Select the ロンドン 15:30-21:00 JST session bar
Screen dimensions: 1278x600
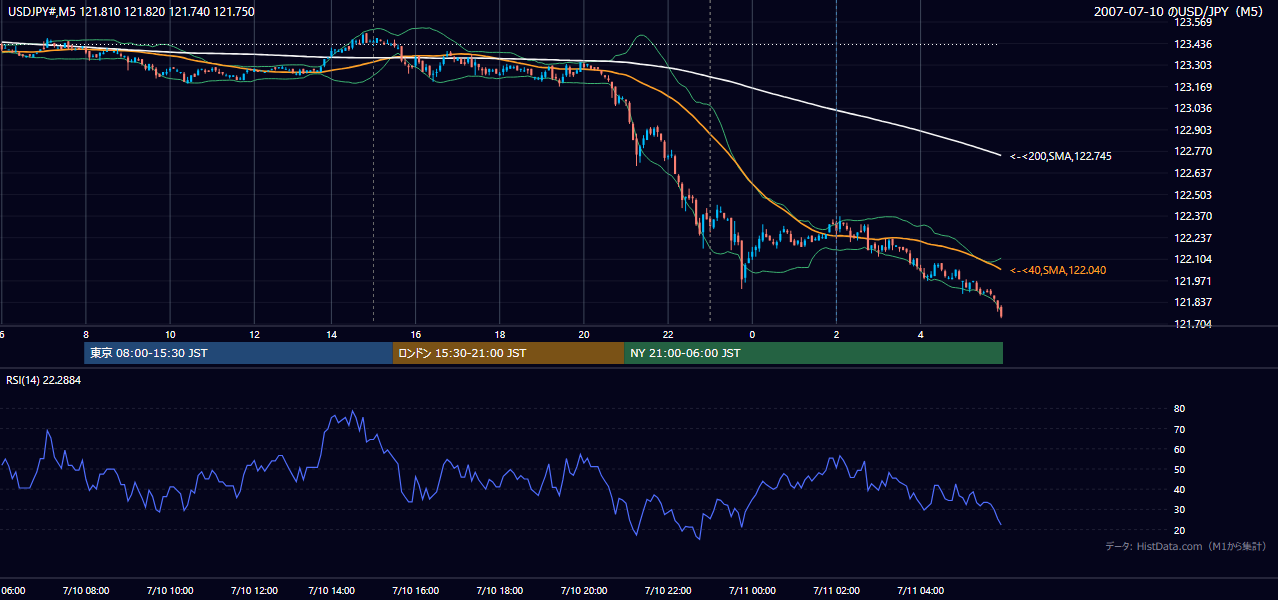pos(508,353)
